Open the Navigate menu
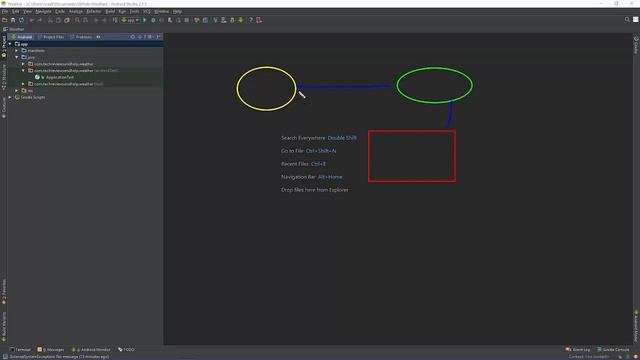640x360 pixels. click(43, 11)
